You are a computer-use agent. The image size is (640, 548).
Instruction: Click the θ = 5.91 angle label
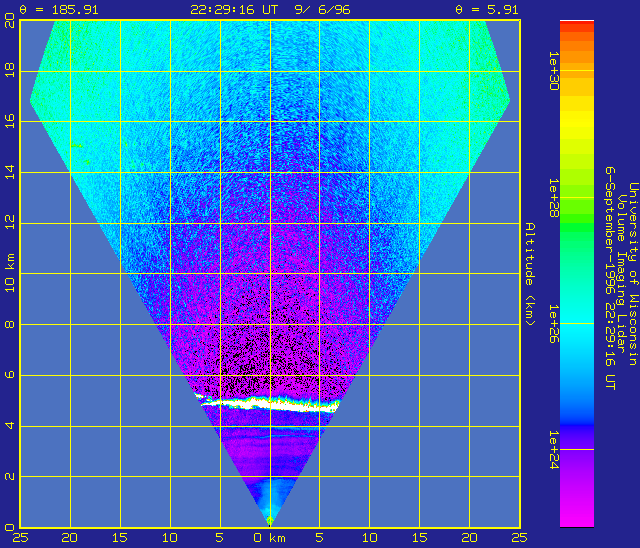pos(487,9)
